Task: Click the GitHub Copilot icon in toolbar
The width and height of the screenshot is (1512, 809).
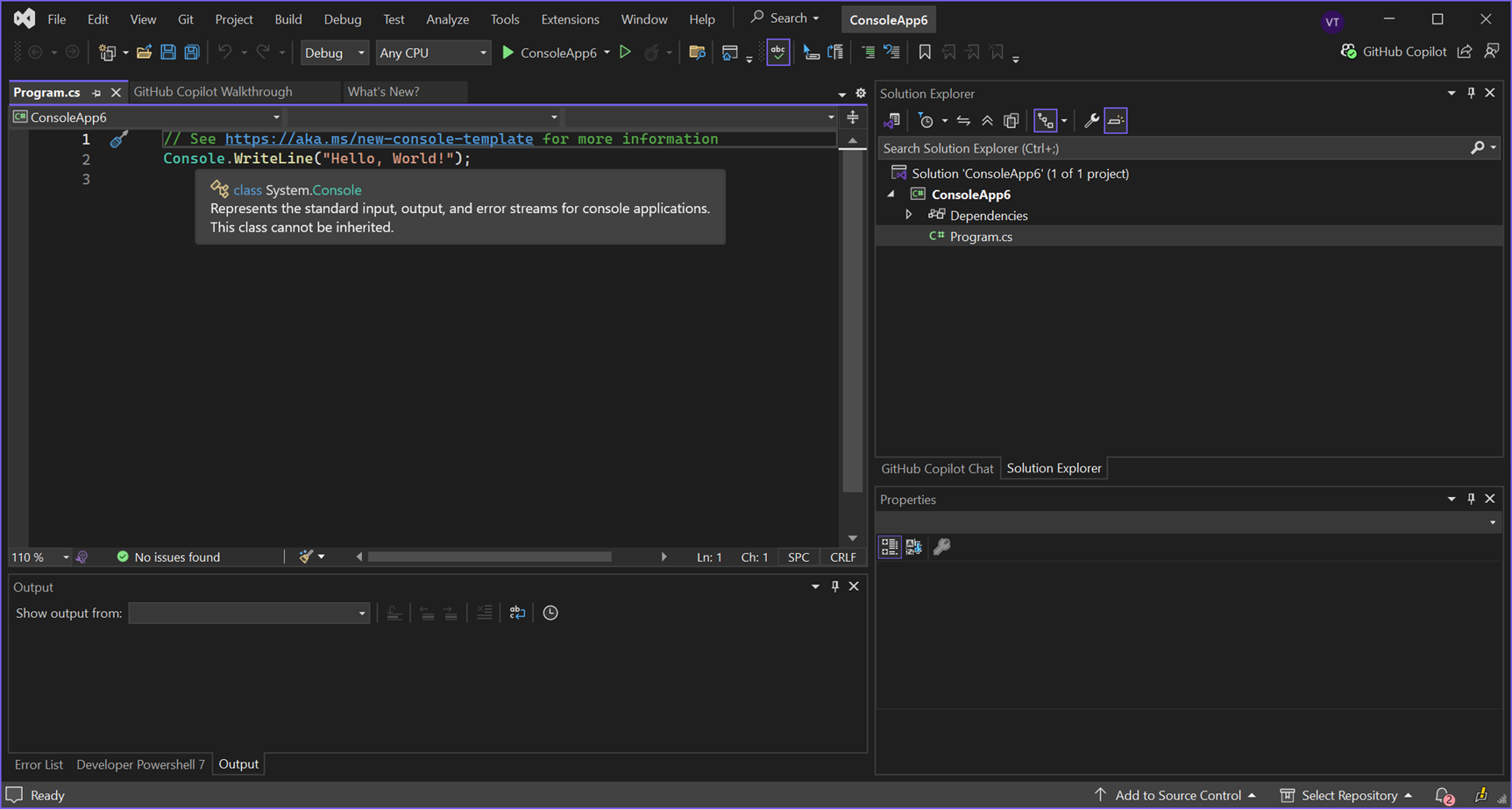Action: click(x=1349, y=52)
